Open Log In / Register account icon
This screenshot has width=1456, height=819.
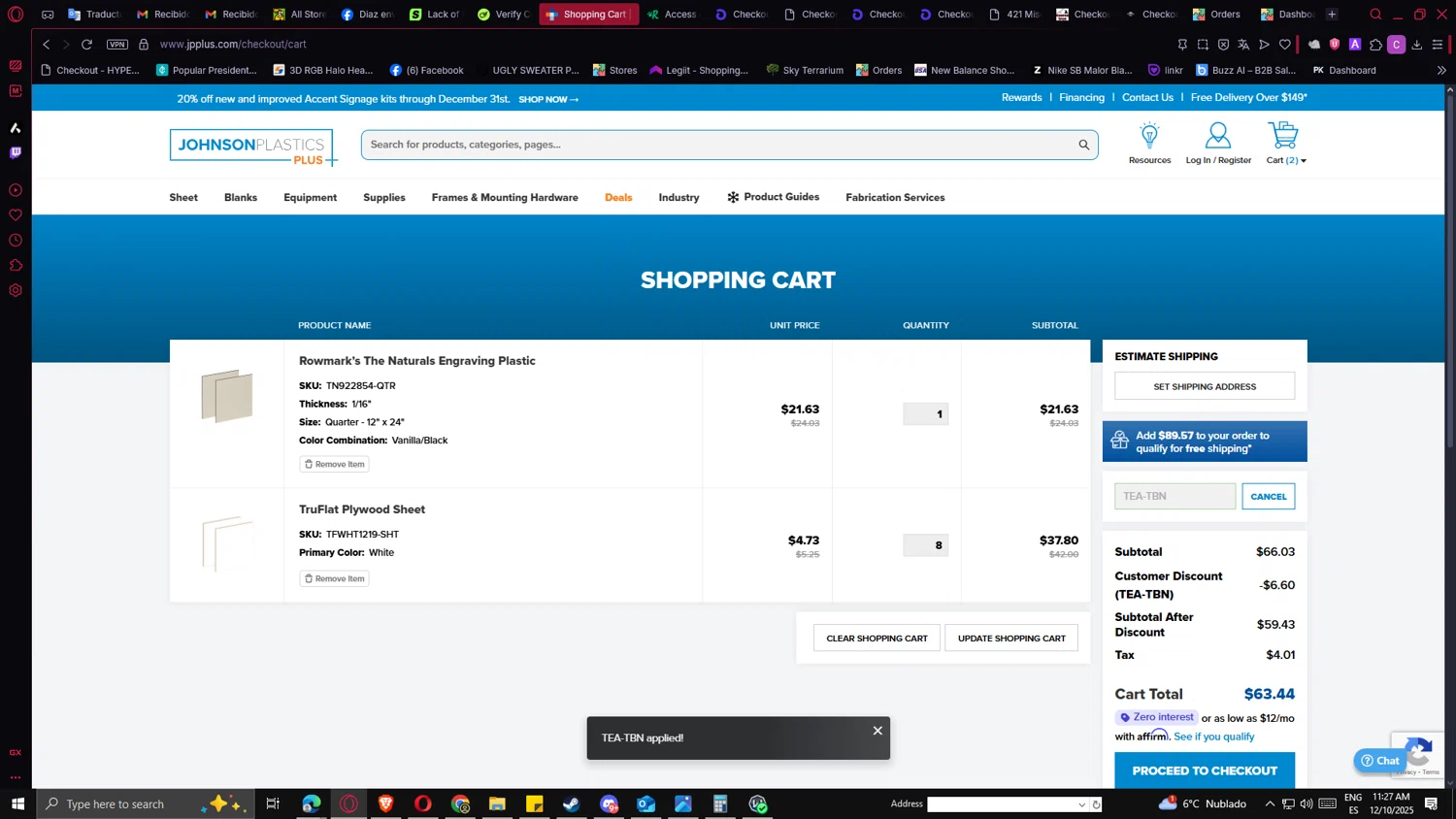pos(1217,136)
